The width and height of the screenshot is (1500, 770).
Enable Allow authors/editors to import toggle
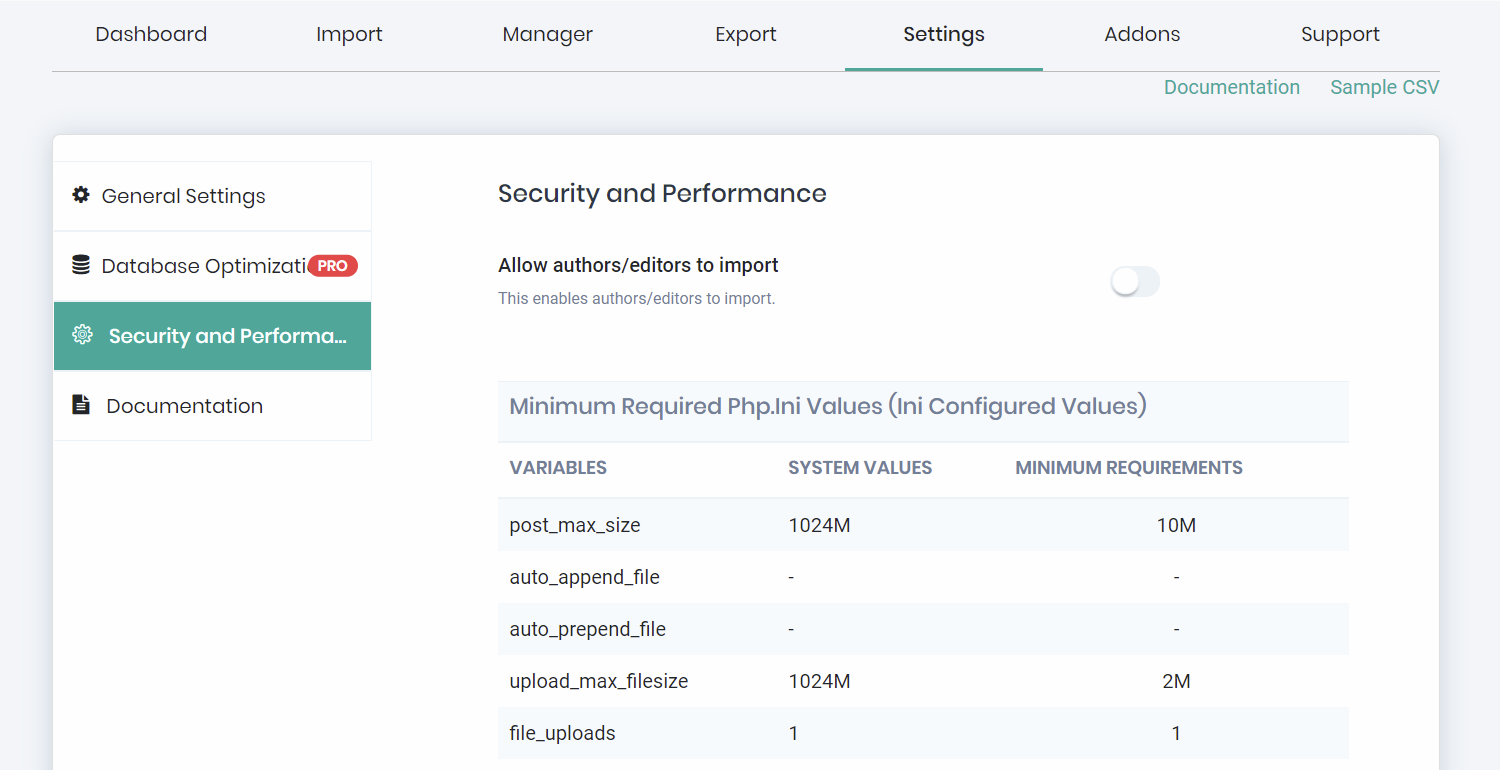(1135, 282)
